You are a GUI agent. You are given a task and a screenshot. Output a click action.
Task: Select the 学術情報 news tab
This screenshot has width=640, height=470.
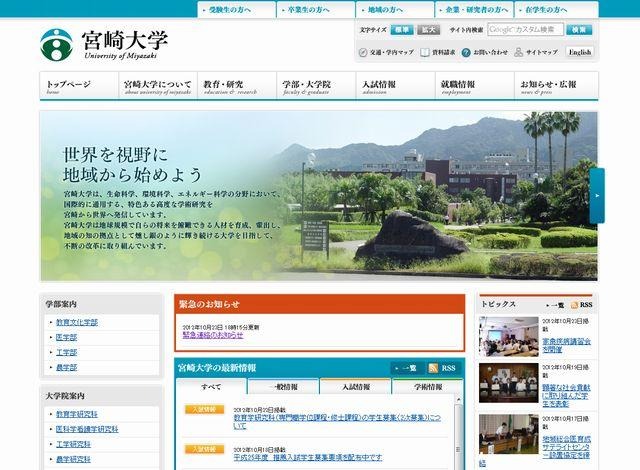(428, 387)
